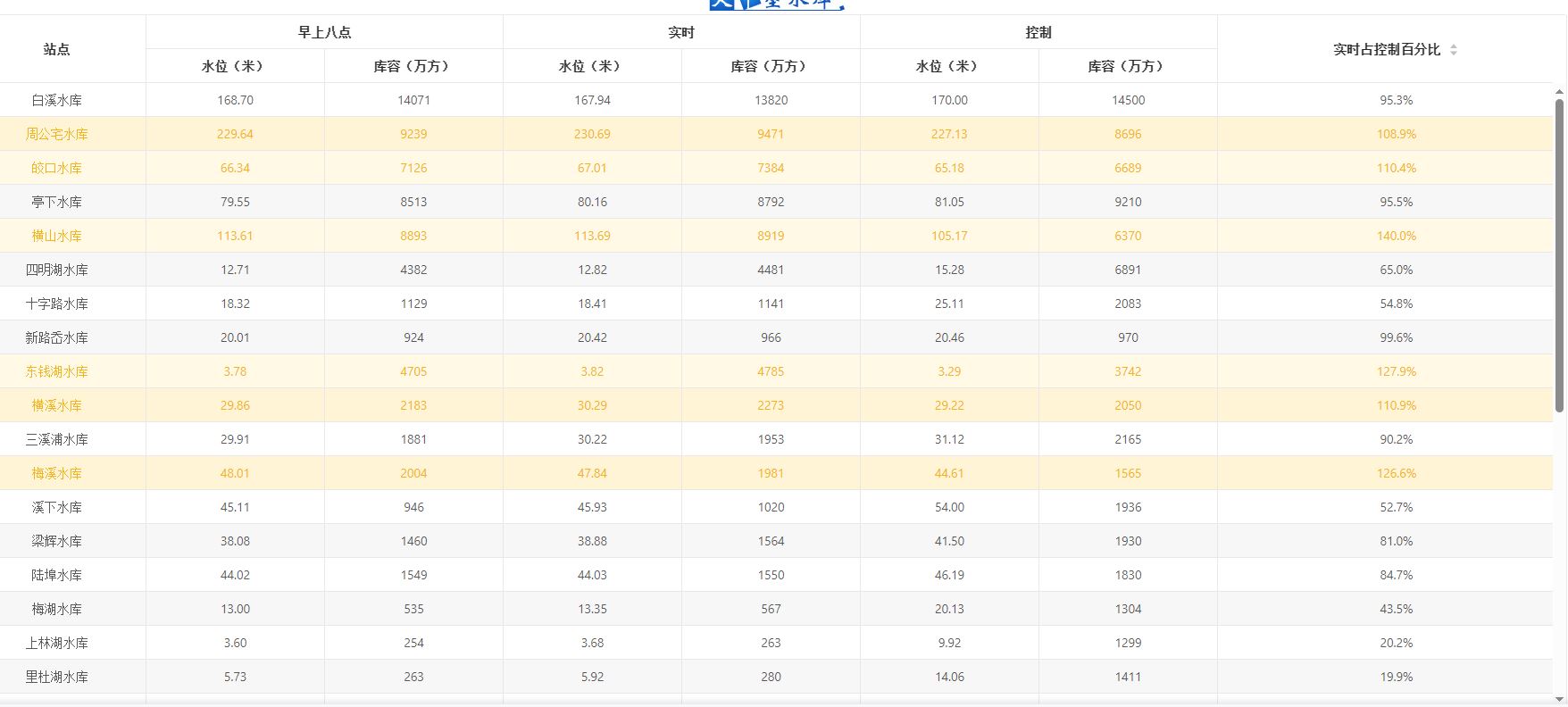Click station name 白溪水库
The height and width of the screenshot is (707, 1568).
[56, 100]
